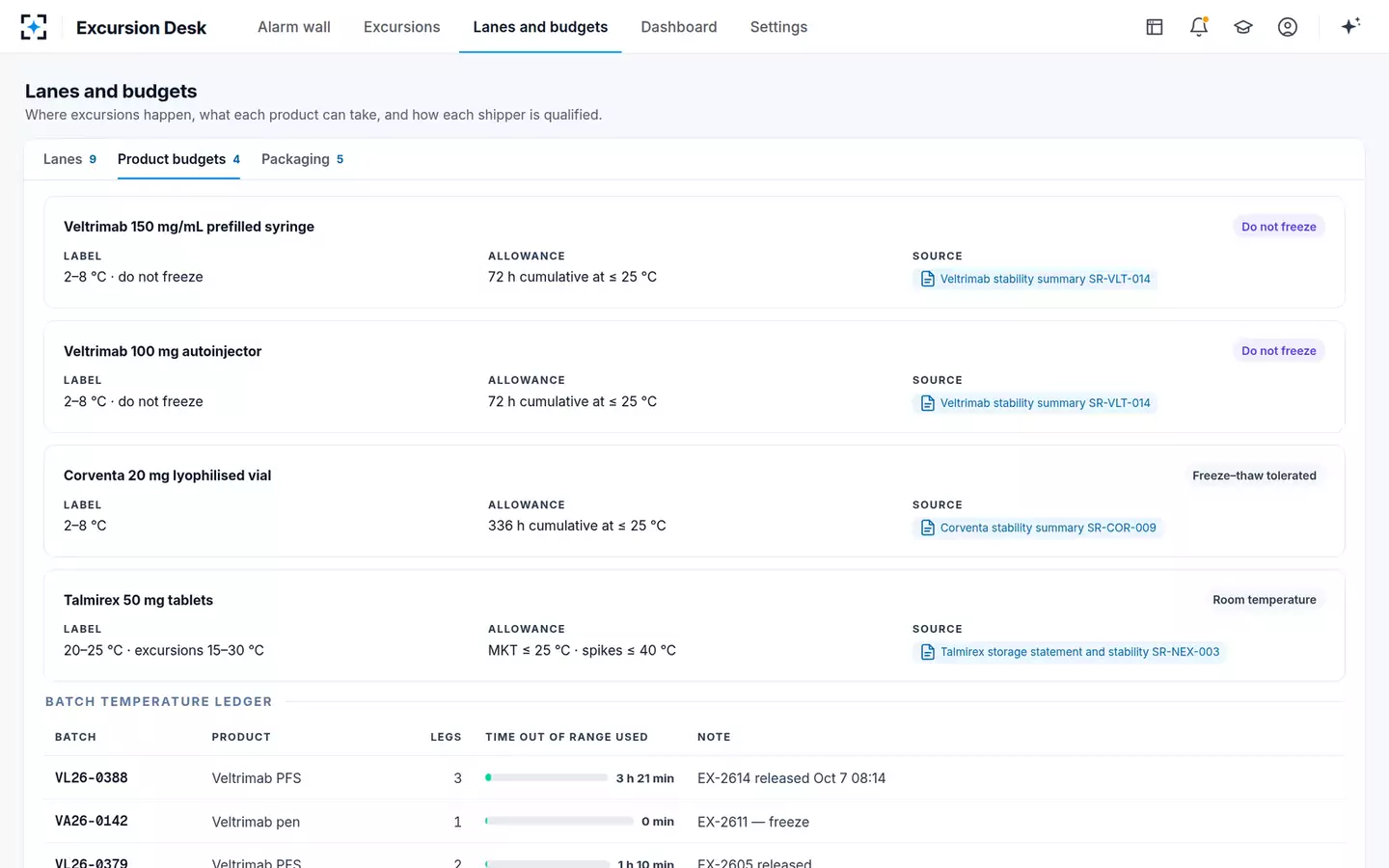Click document icon beside Corventa stability summary
Viewport: 1389px width, 868px height.
[928, 528]
